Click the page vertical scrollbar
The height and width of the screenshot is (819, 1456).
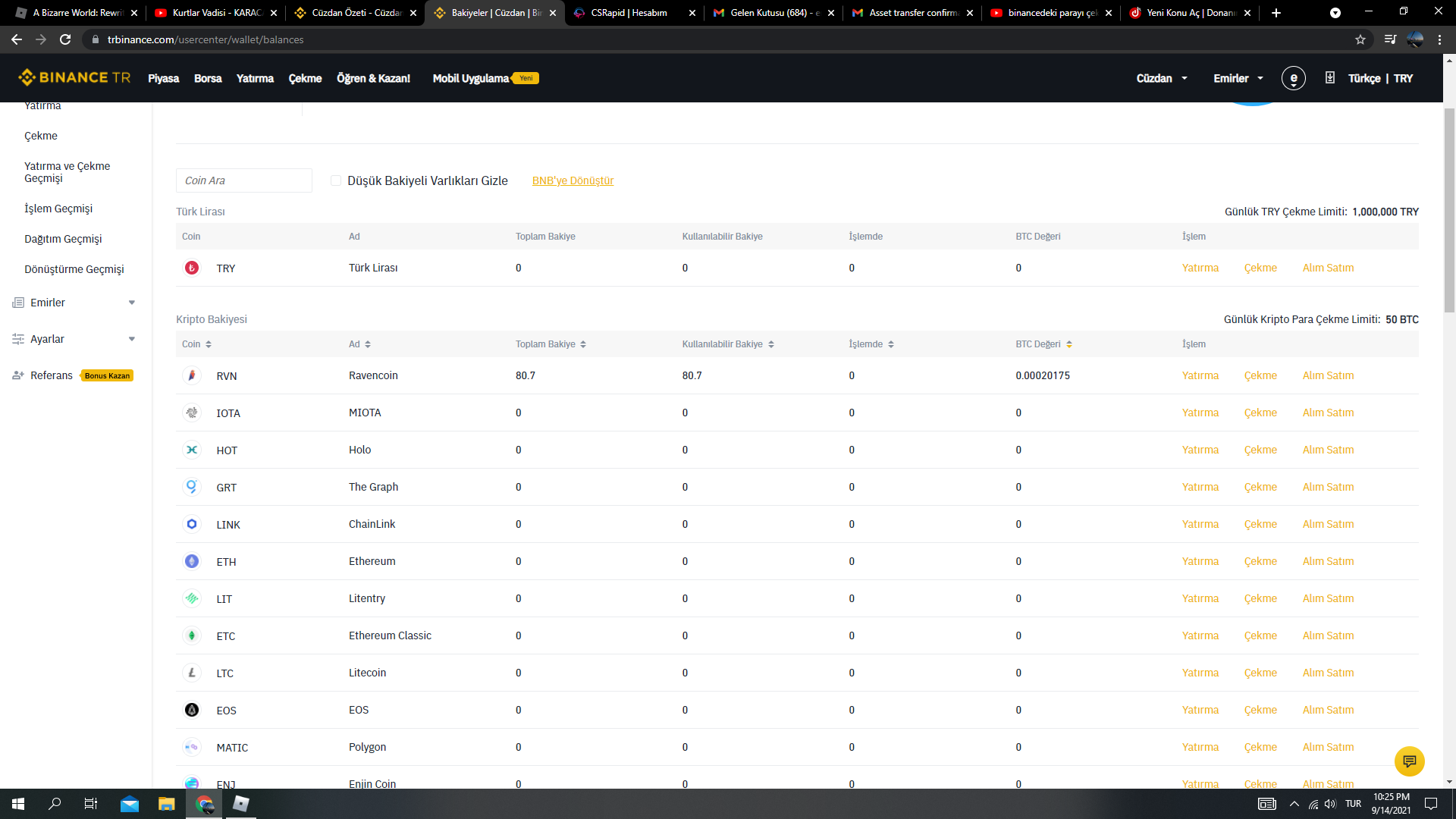click(x=1449, y=211)
